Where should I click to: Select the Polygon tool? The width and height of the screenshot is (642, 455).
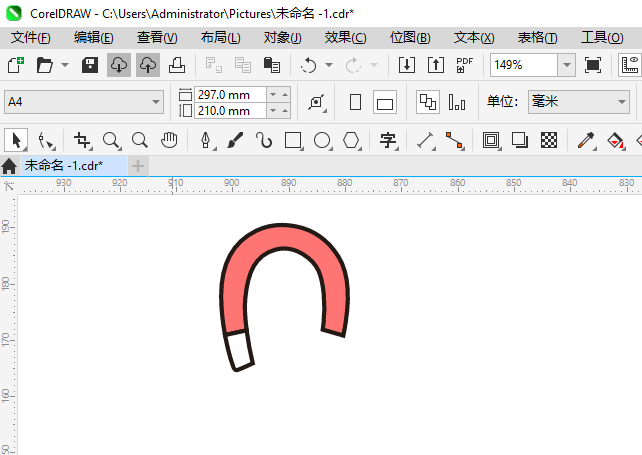pyautogui.click(x=351, y=140)
